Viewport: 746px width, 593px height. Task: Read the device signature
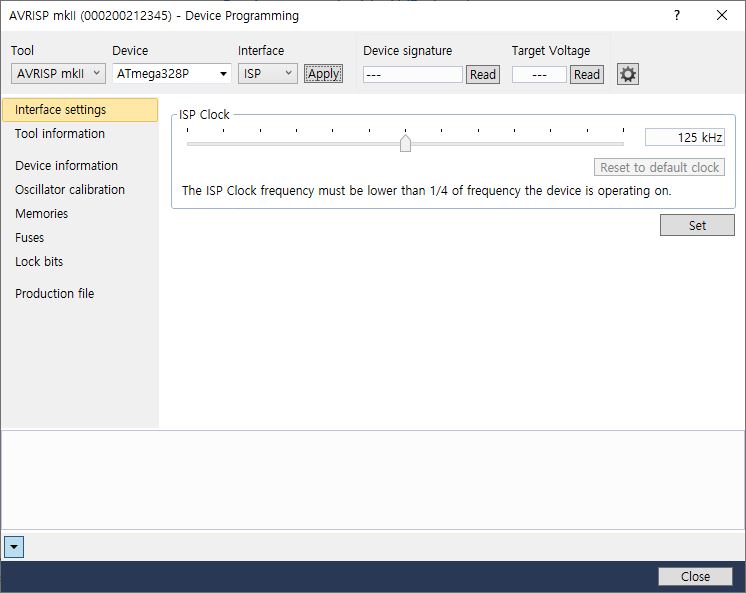point(482,74)
